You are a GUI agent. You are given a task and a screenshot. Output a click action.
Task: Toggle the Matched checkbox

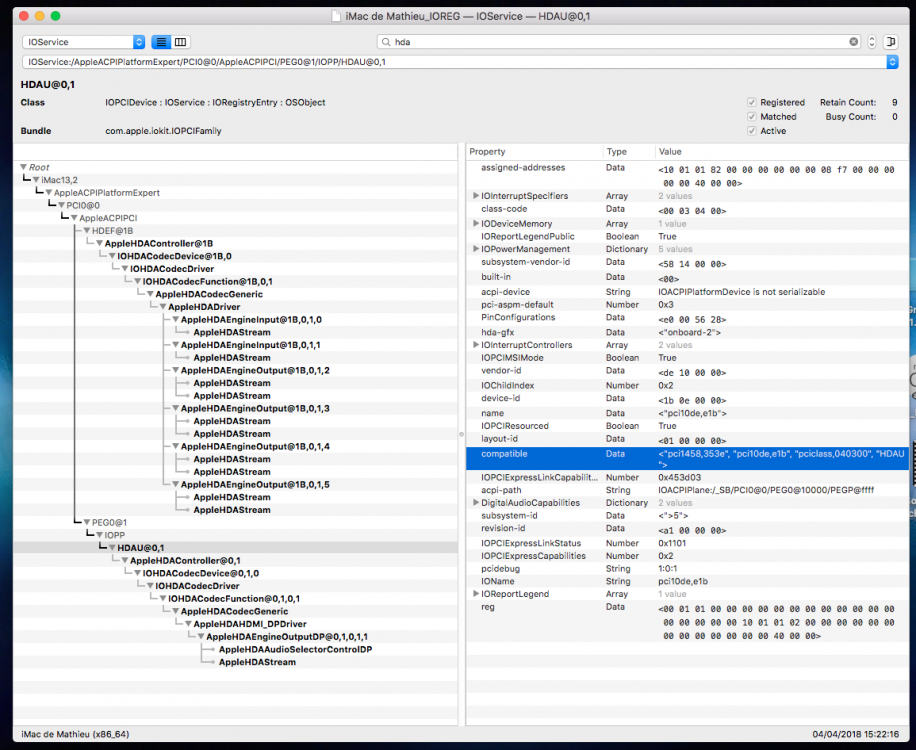point(752,117)
